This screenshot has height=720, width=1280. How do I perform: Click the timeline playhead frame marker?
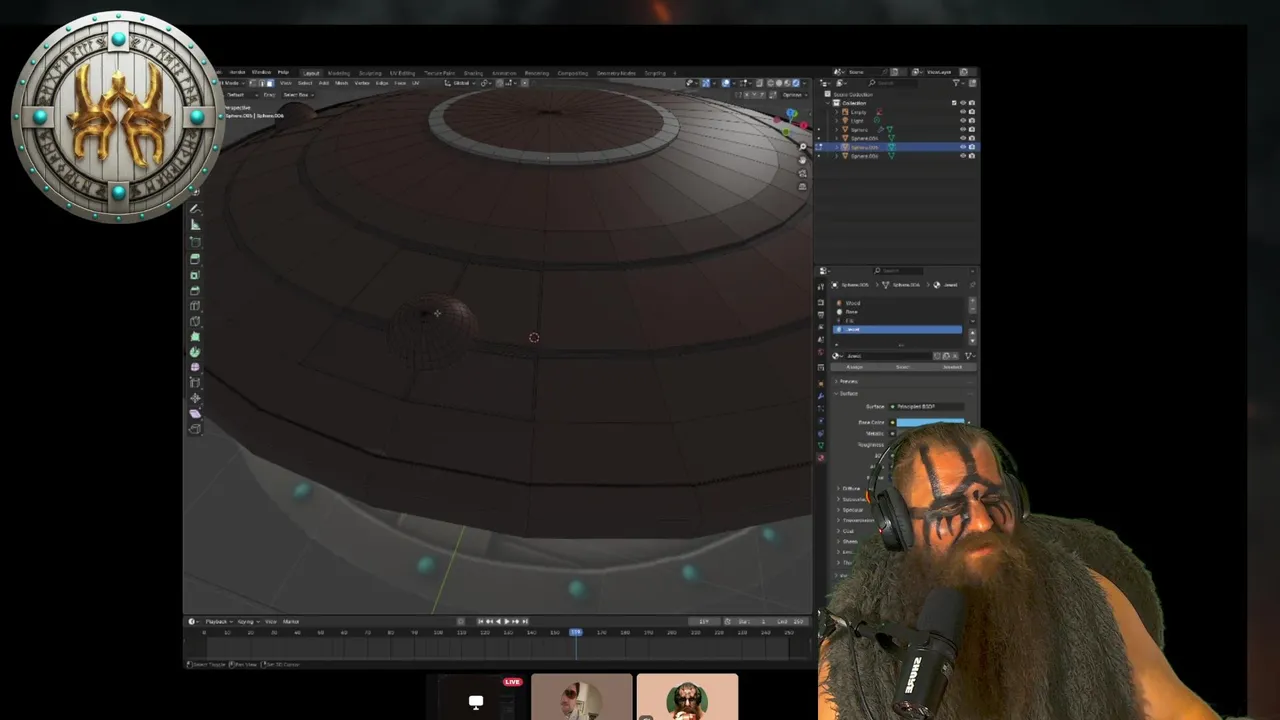click(576, 632)
